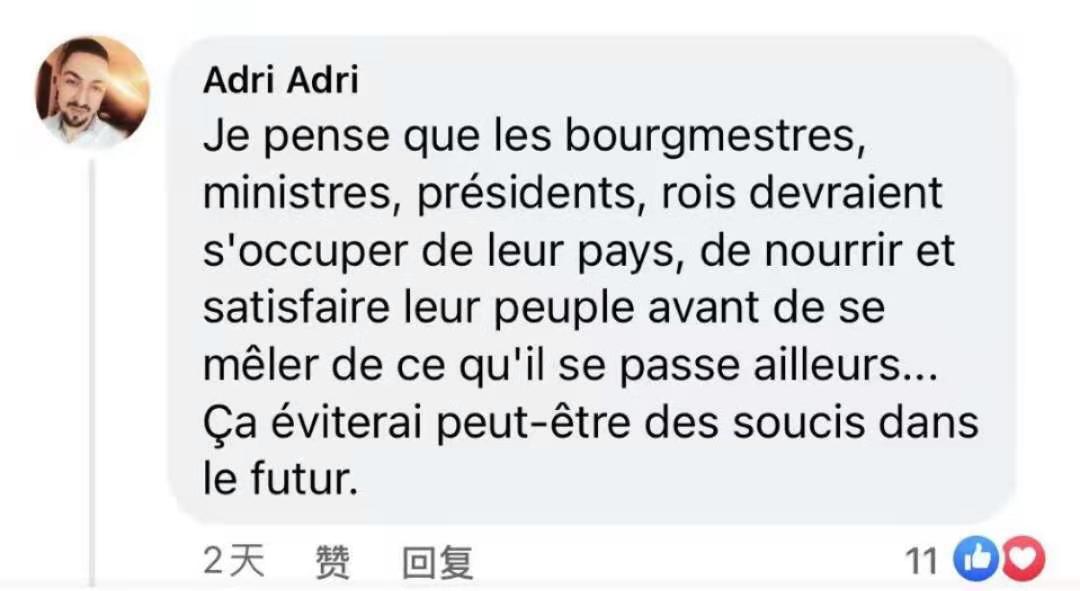This screenshot has height=591, width=1080.
Task: Open the reaction count showing 11
Action: pos(922,562)
